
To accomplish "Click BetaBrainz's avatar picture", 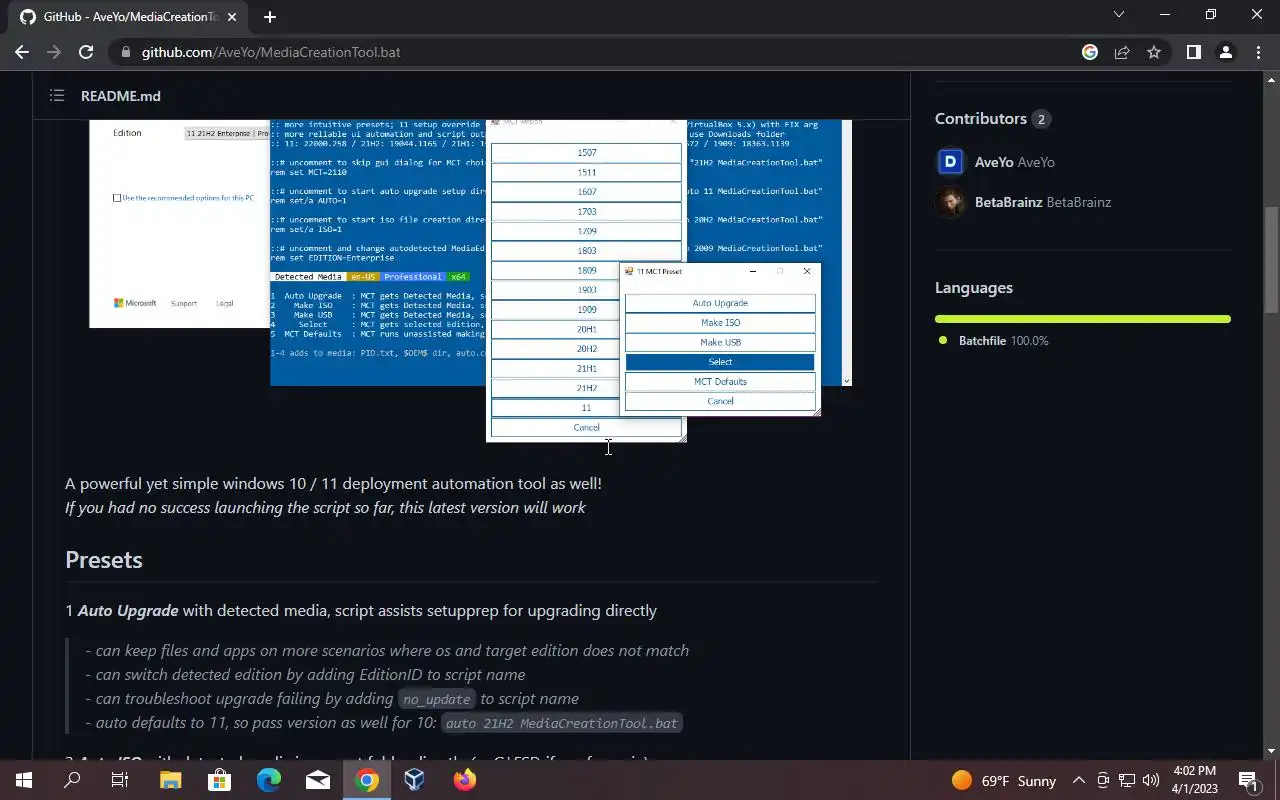I will point(950,202).
